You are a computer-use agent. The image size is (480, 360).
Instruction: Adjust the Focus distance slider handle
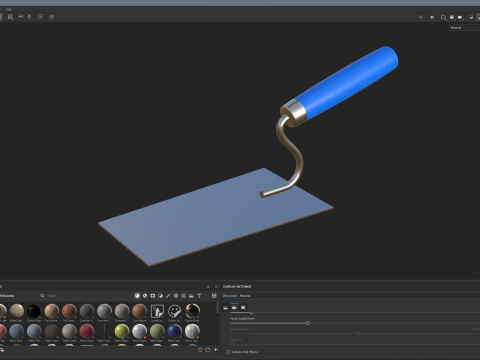[x=358, y=333]
